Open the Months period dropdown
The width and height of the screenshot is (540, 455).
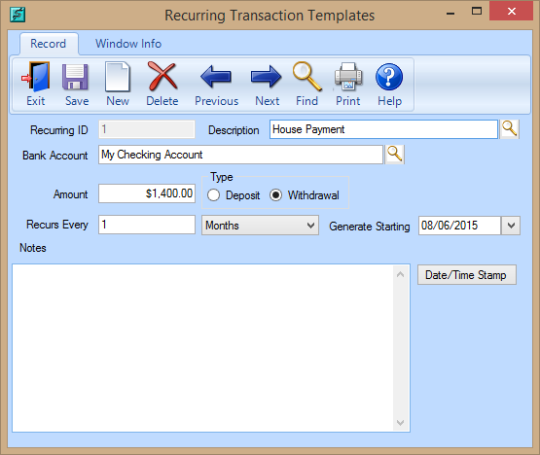click(260, 225)
